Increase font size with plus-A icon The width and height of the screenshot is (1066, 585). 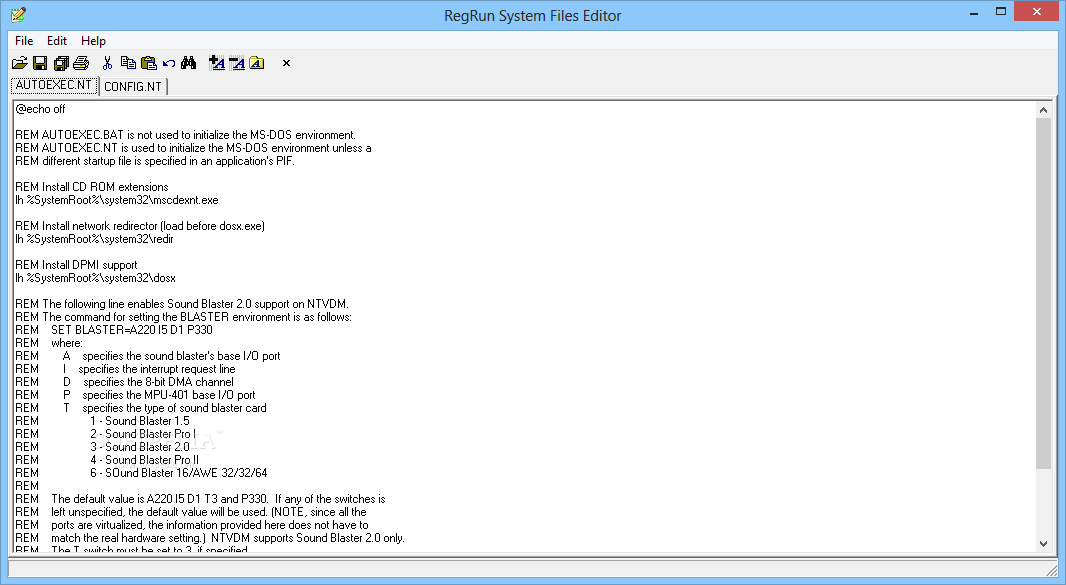coord(217,63)
